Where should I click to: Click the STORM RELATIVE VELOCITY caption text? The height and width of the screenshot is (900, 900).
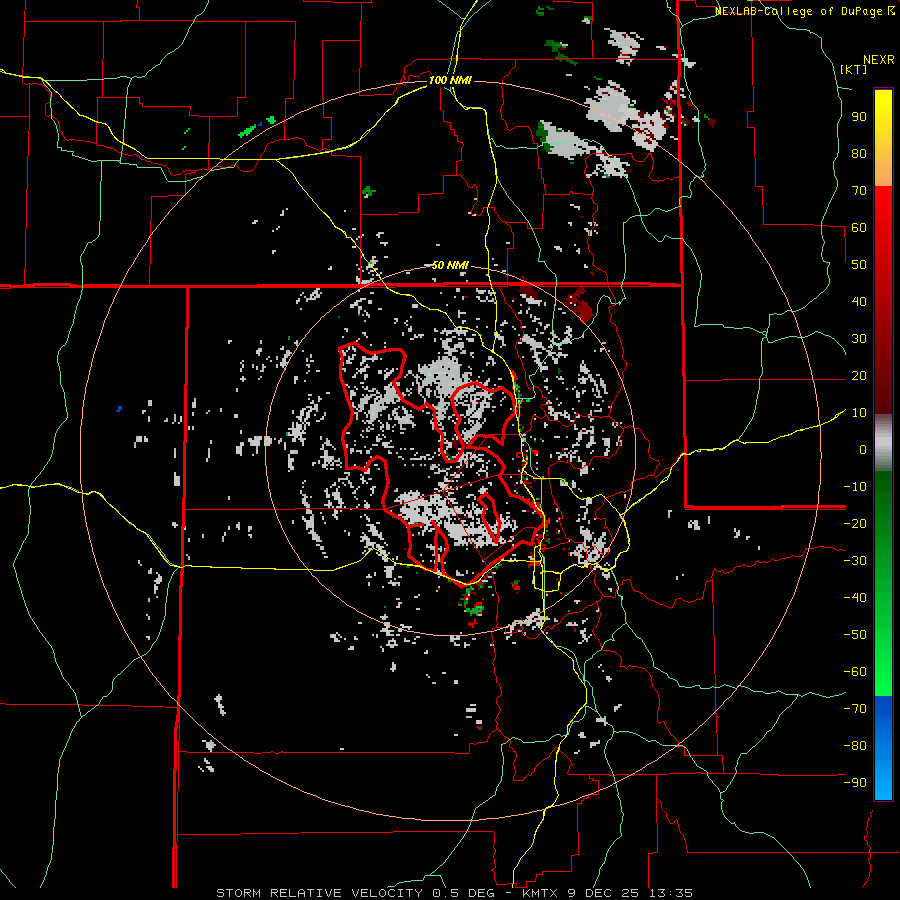(321, 892)
